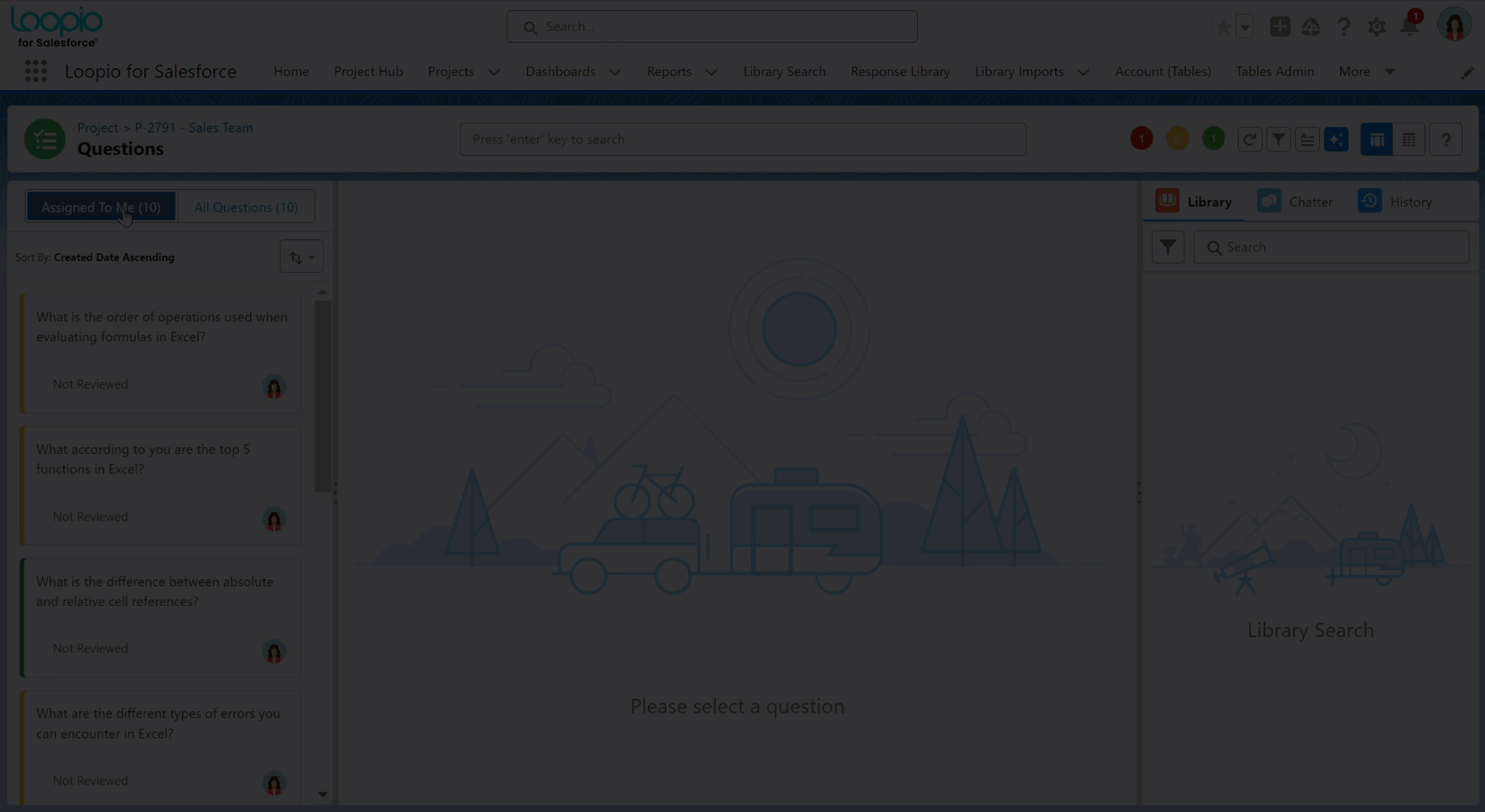Expand the Reports nav chevron

tap(711, 72)
